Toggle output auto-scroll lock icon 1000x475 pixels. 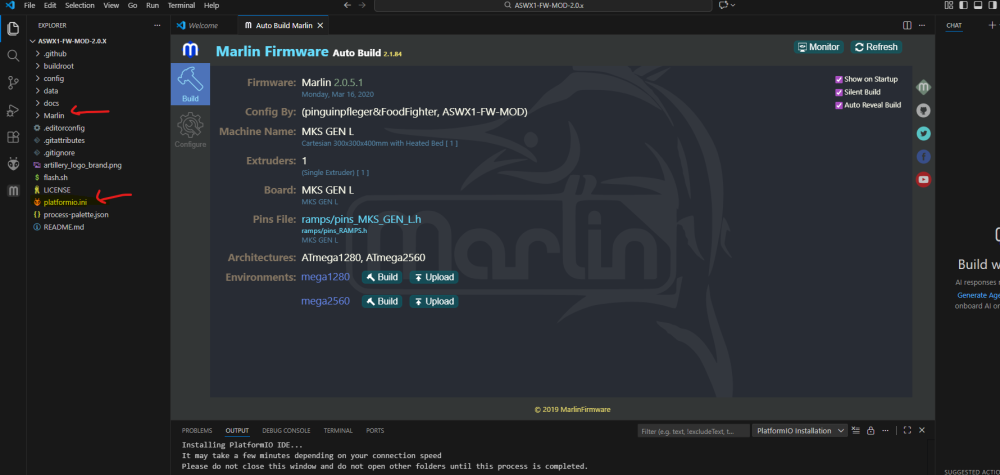click(x=871, y=430)
